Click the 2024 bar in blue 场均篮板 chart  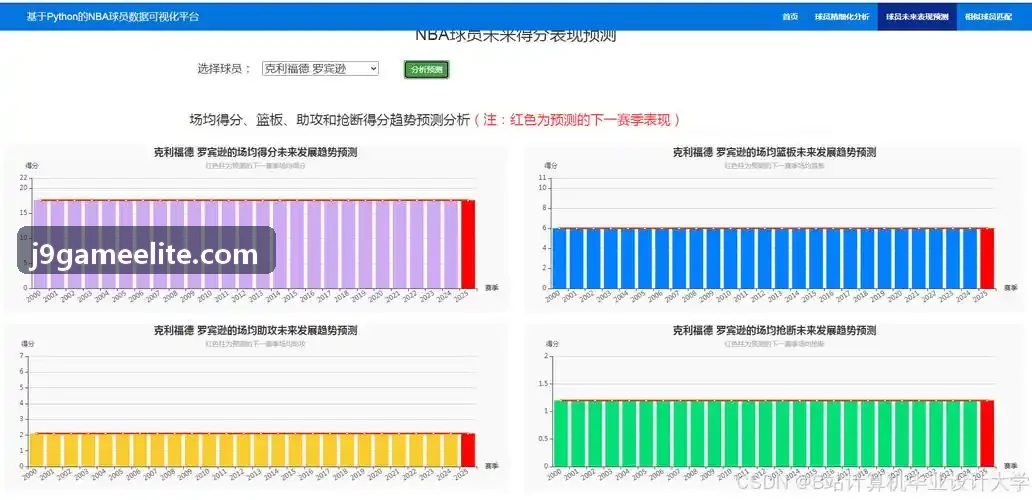point(969,258)
